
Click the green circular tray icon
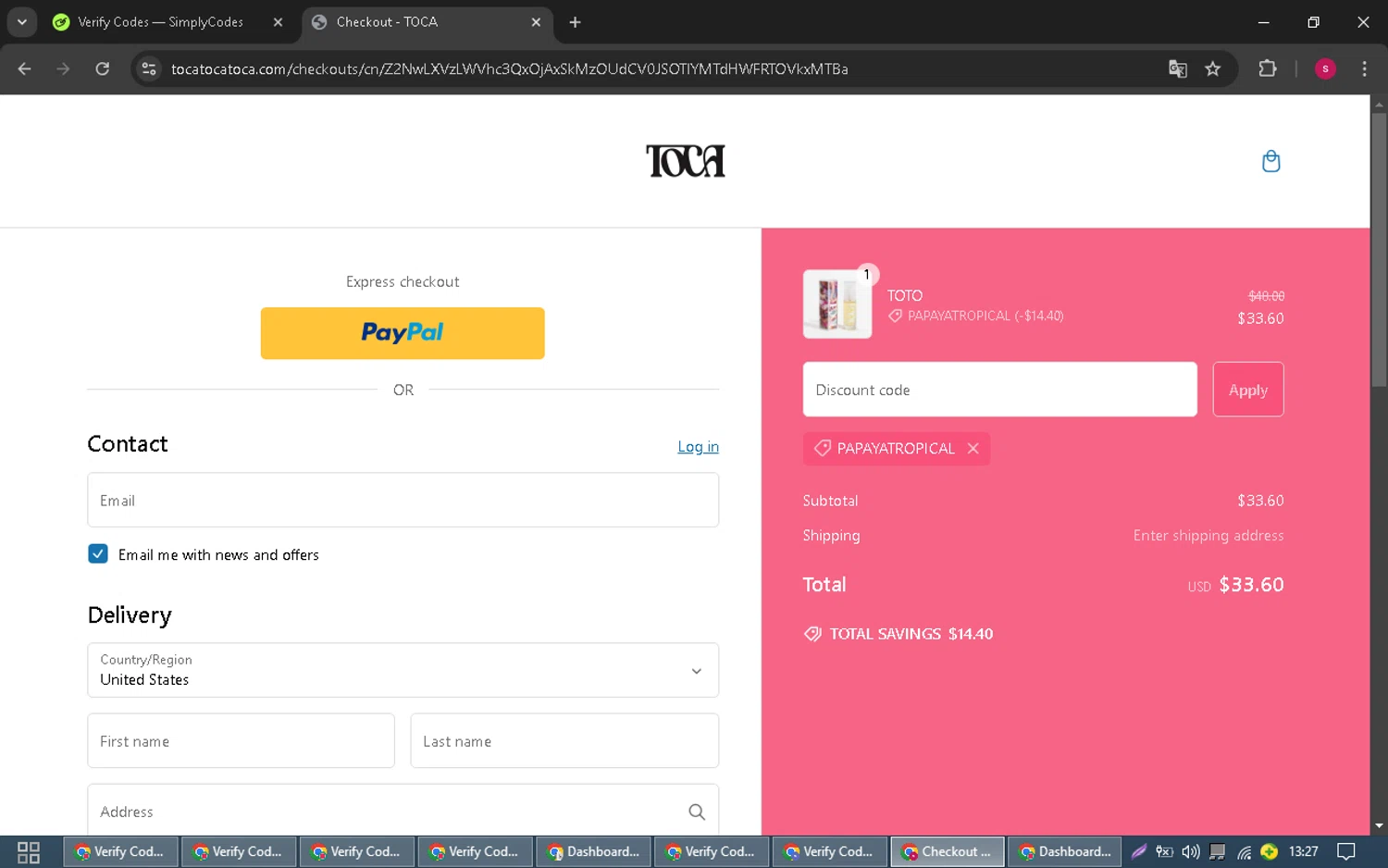(x=1270, y=851)
